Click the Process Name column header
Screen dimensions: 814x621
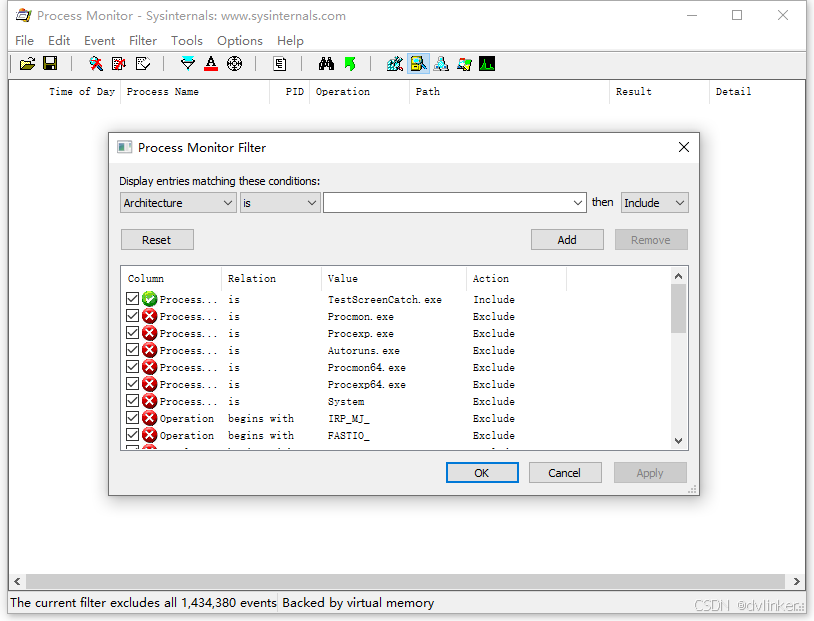[x=195, y=92]
